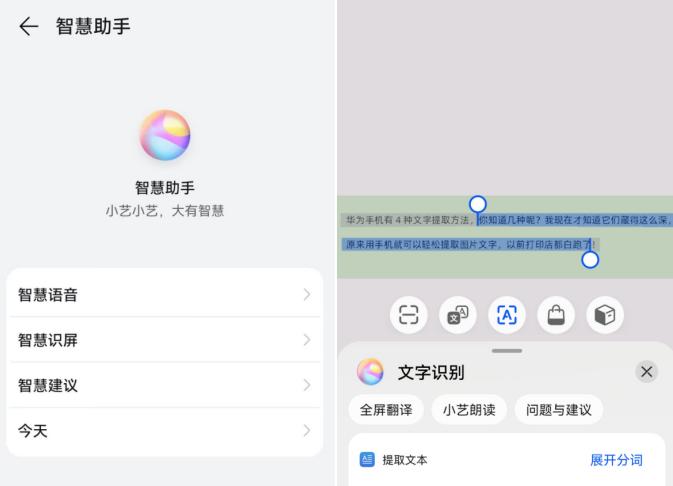Image resolution: width=673 pixels, height=486 pixels.
Task: Open 智慧语音 settings row
Action: [x=164, y=295]
